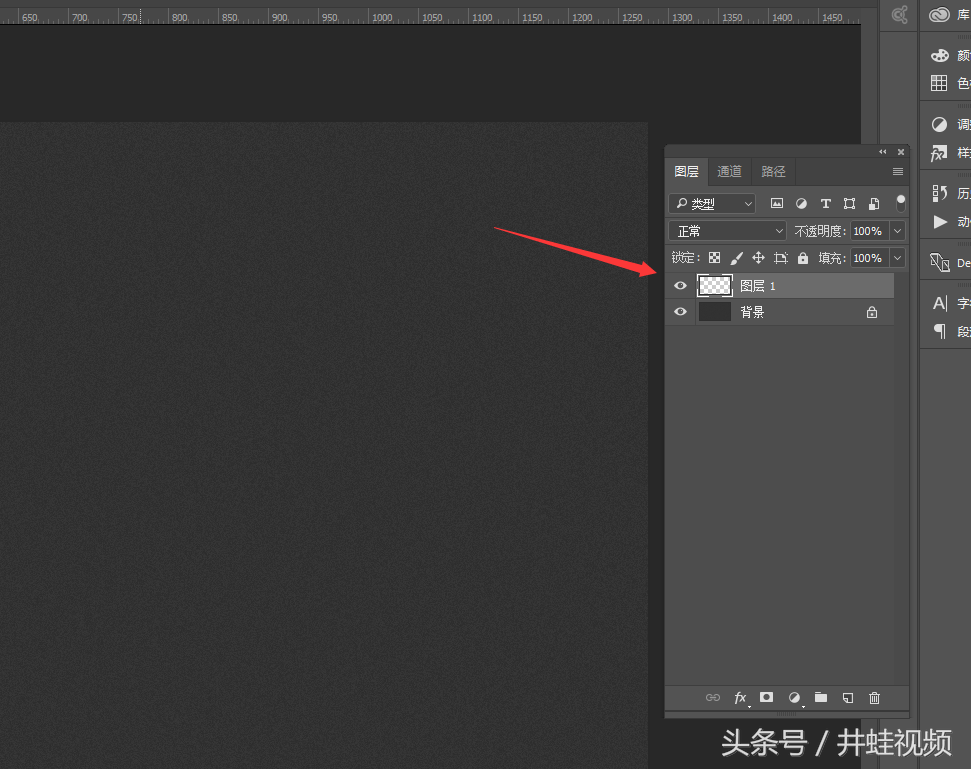
Task: Open the 正常 blend mode dropdown
Action: pos(727,231)
